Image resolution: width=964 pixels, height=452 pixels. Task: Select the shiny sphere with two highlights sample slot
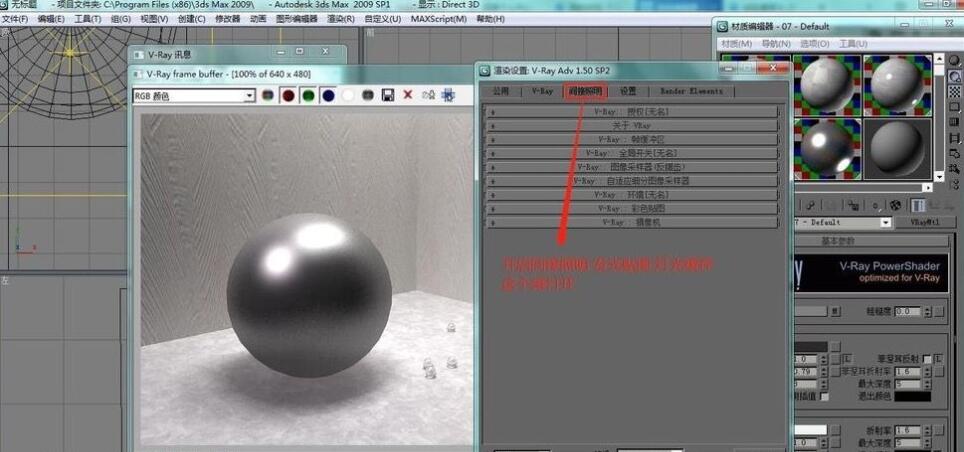tap(827, 149)
